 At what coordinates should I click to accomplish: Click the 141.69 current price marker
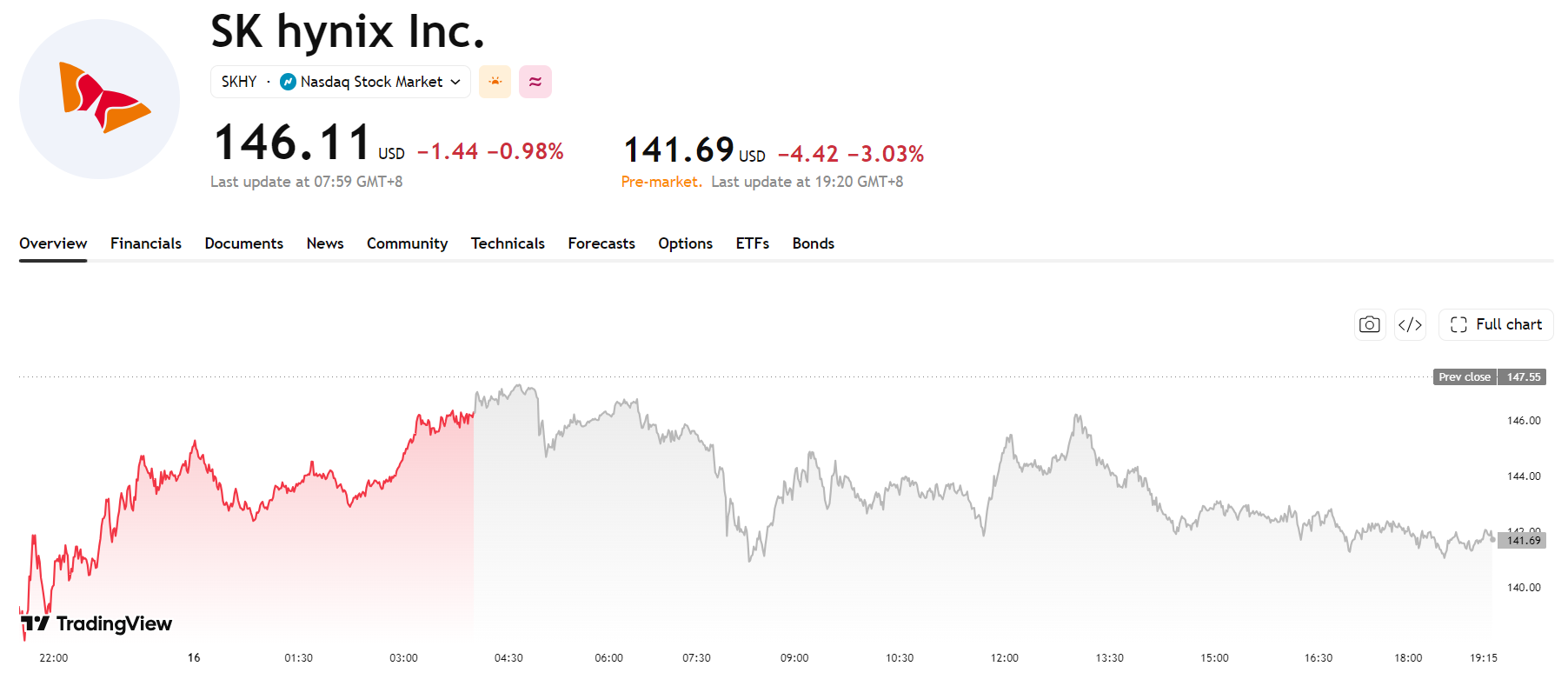(x=1523, y=541)
